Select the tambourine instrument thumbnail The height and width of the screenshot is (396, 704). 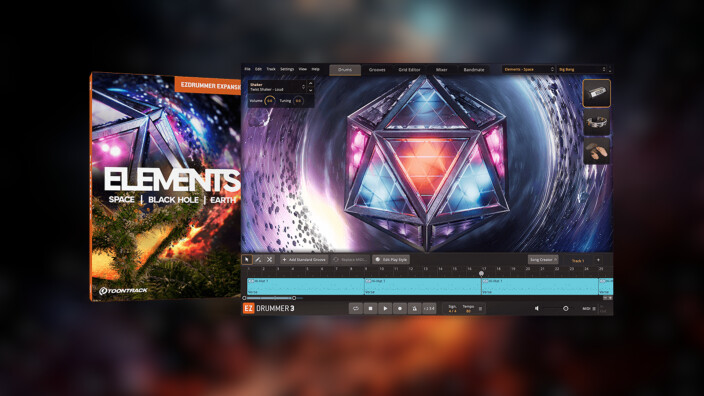tap(597, 122)
